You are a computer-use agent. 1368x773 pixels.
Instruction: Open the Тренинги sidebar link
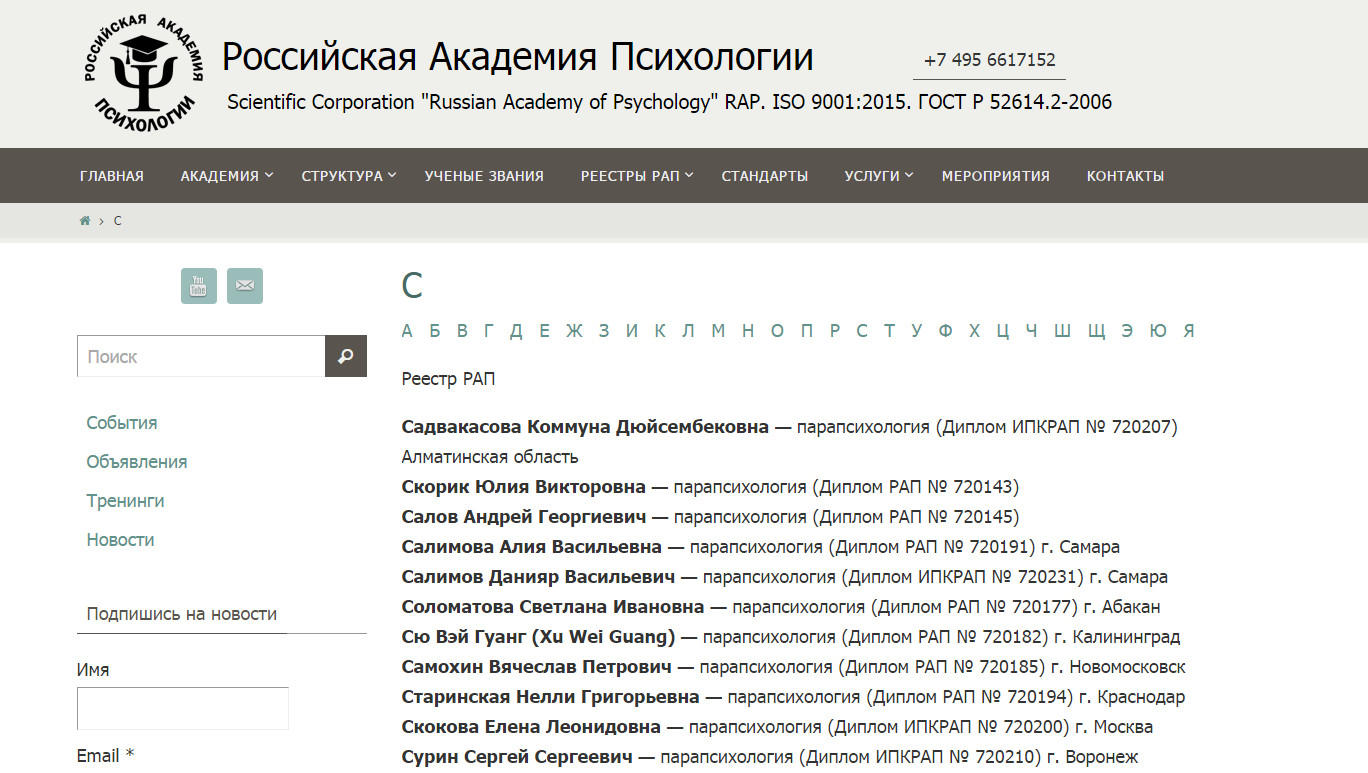pyautogui.click(x=125, y=501)
